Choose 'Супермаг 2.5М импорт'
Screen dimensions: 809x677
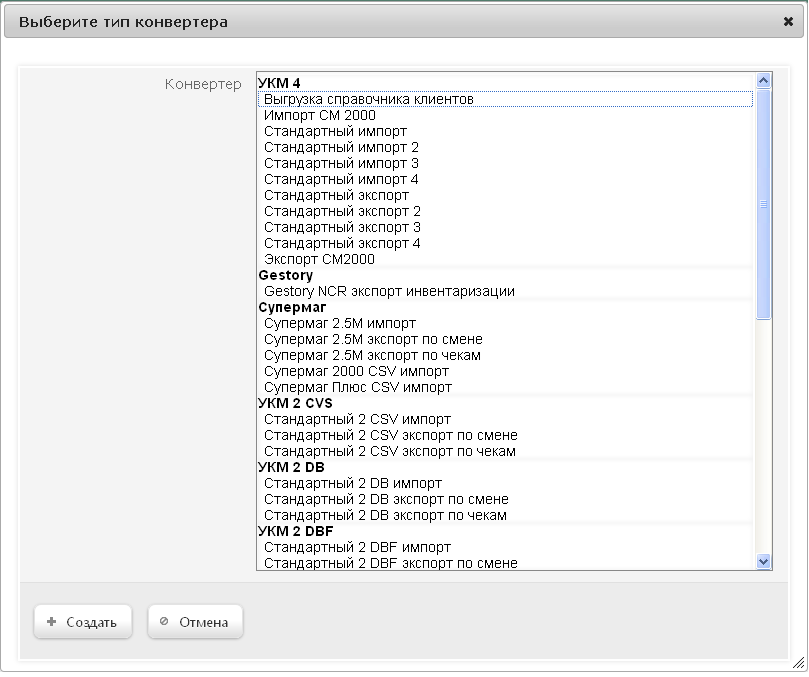point(505,323)
